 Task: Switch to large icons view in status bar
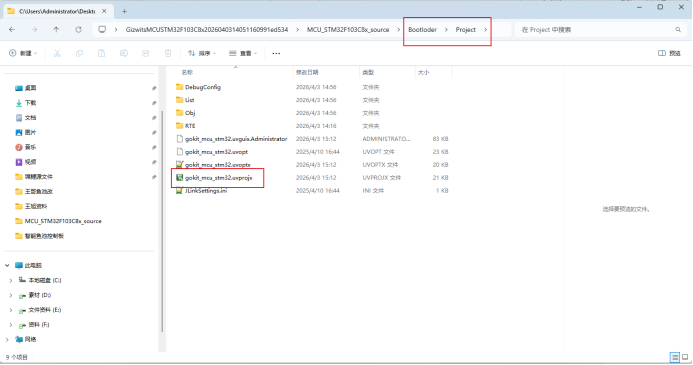coord(685,357)
